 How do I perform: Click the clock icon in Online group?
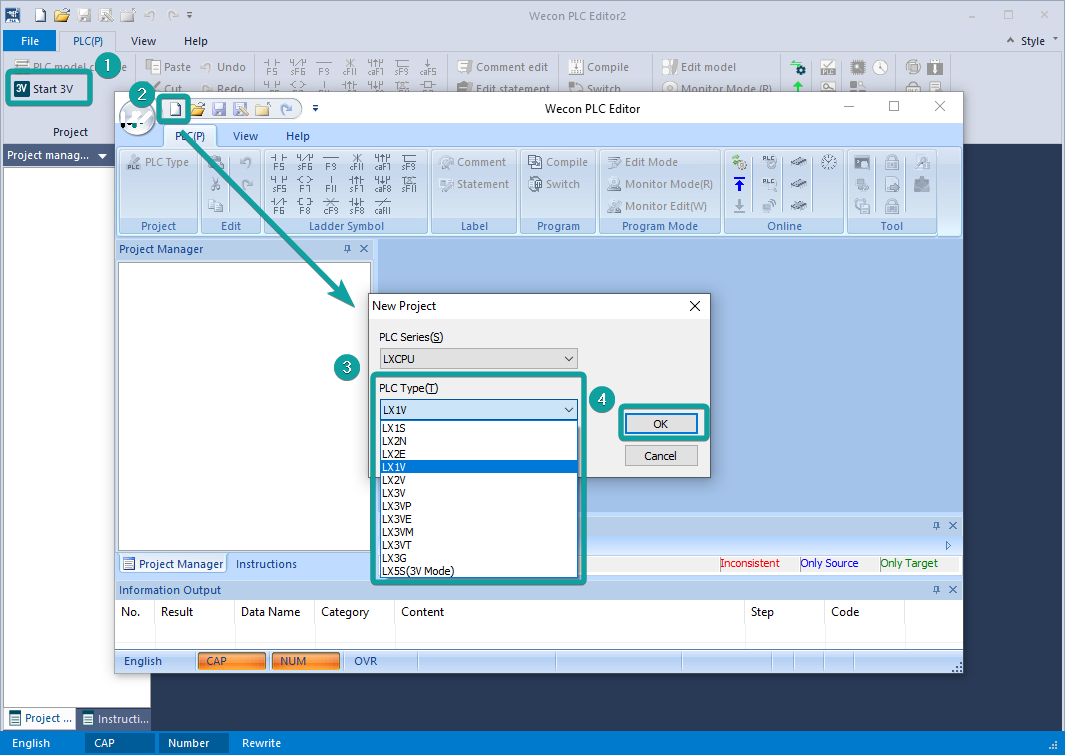829,162
